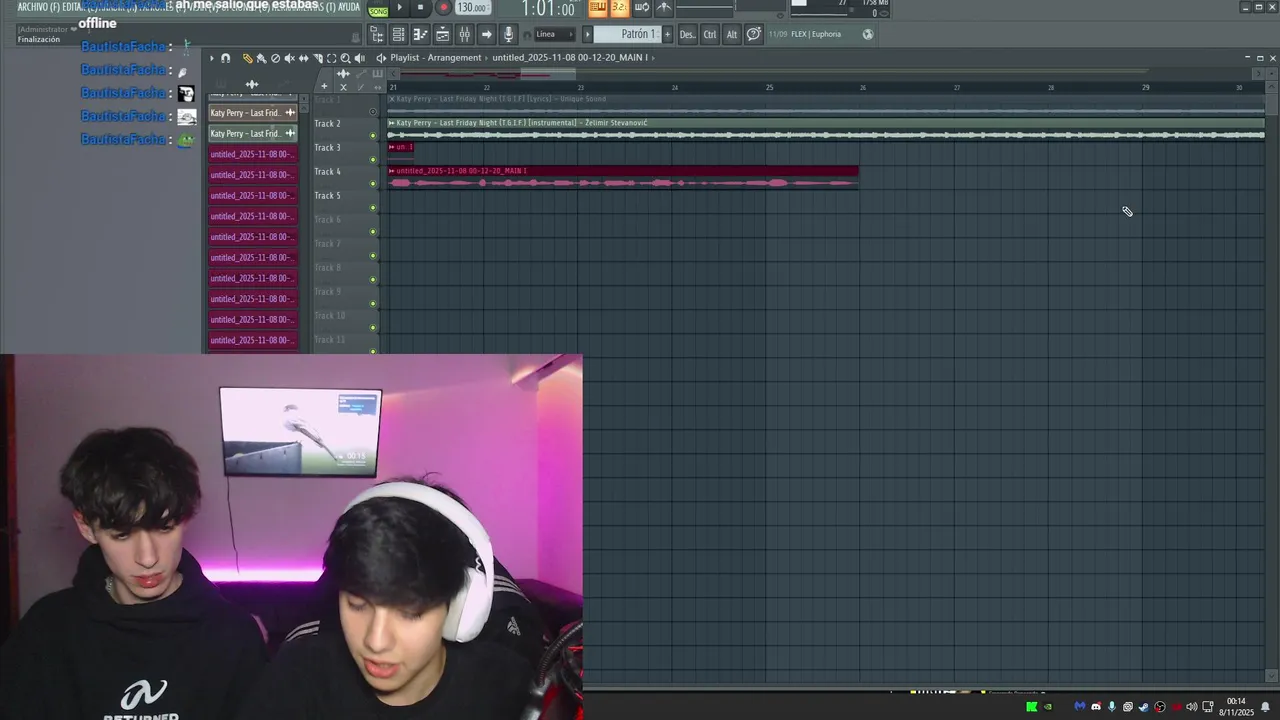1280x720 pixels.
Task: Click the Malwarebytes tray icon
Action: (1079, 707)
